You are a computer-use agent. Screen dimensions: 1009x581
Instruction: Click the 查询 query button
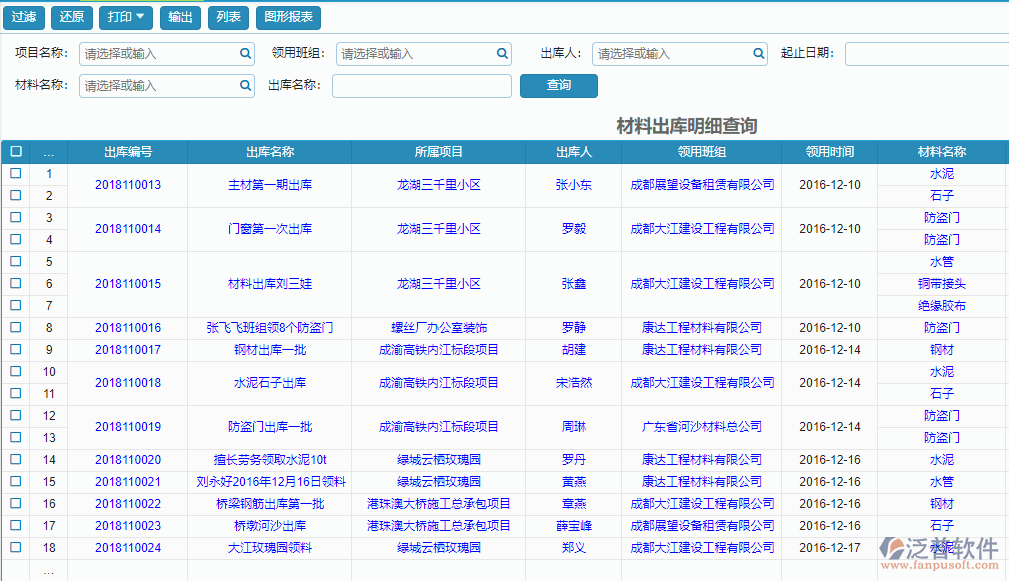(x=558, y=85)
